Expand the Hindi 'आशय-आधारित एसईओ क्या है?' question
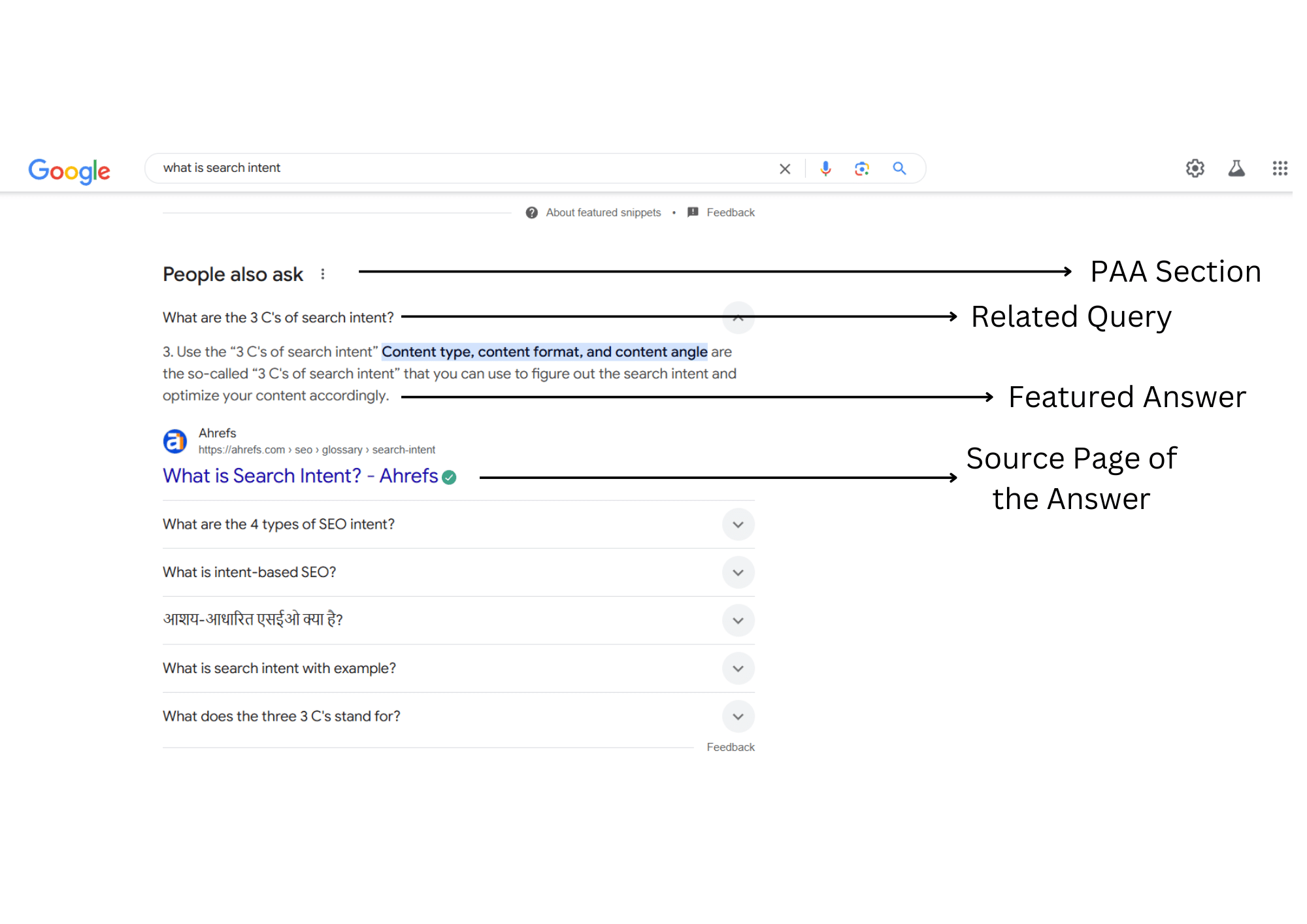 tap(738, 621)
